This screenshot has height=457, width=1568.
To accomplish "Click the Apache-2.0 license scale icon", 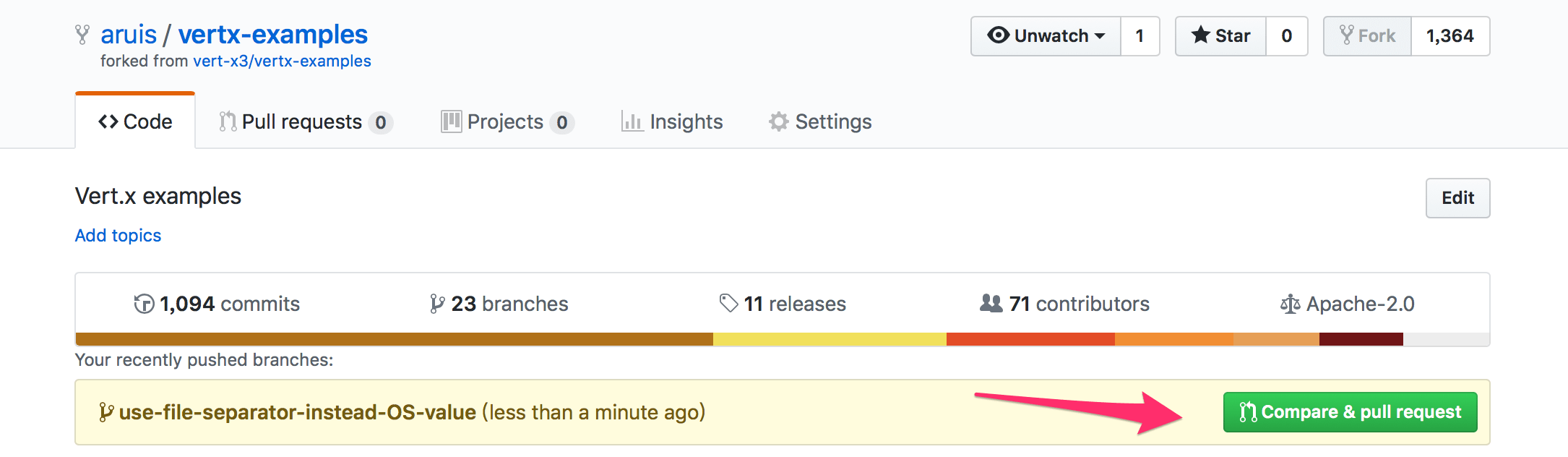I will click(1290, 304).
